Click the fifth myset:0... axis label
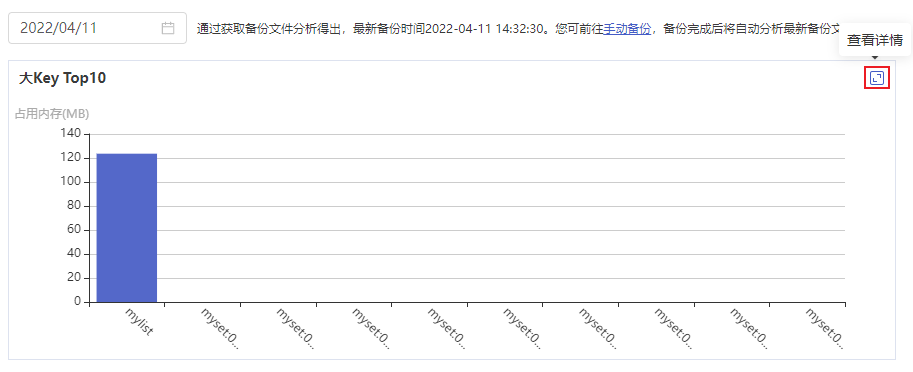 pos(522,328)
